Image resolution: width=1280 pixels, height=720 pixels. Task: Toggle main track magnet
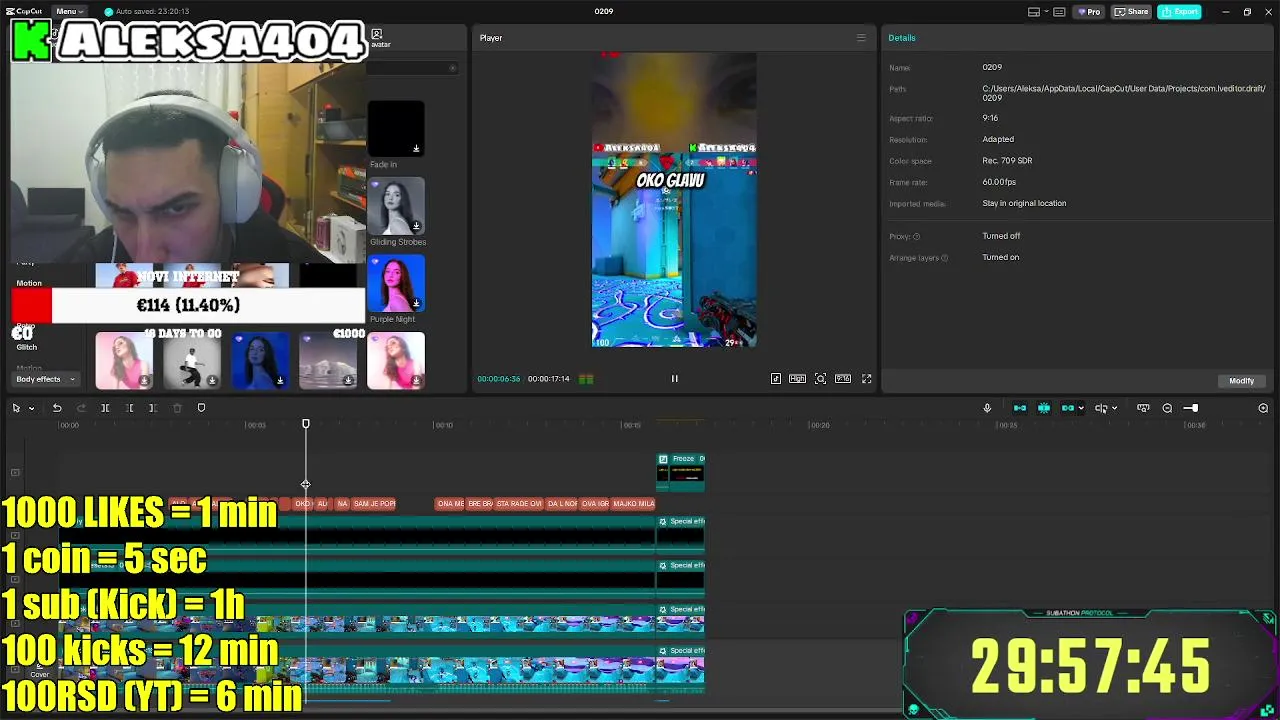pyautogui.click(x=1020, y=408)
